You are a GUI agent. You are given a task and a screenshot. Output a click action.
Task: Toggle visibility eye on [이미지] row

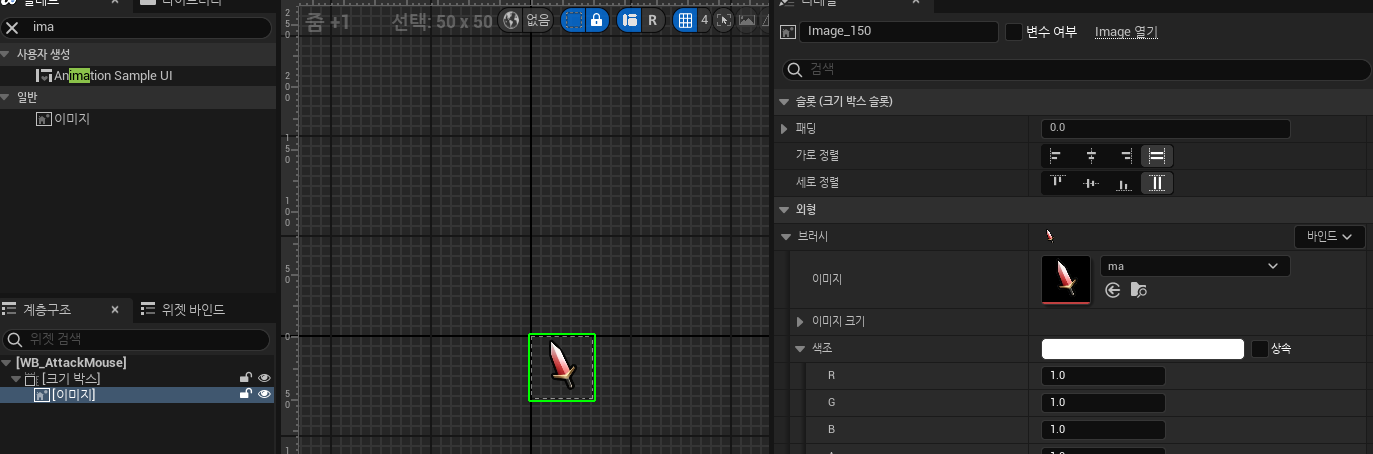pyautogui.click(x=264, y=394)
